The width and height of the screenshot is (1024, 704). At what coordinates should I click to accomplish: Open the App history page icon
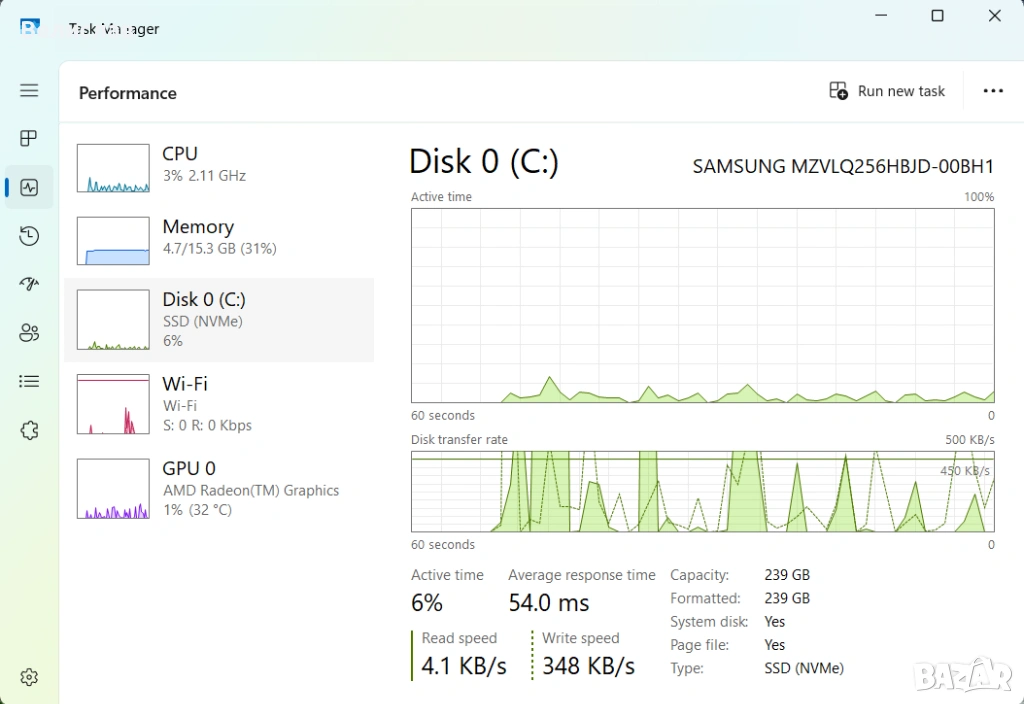29,236
